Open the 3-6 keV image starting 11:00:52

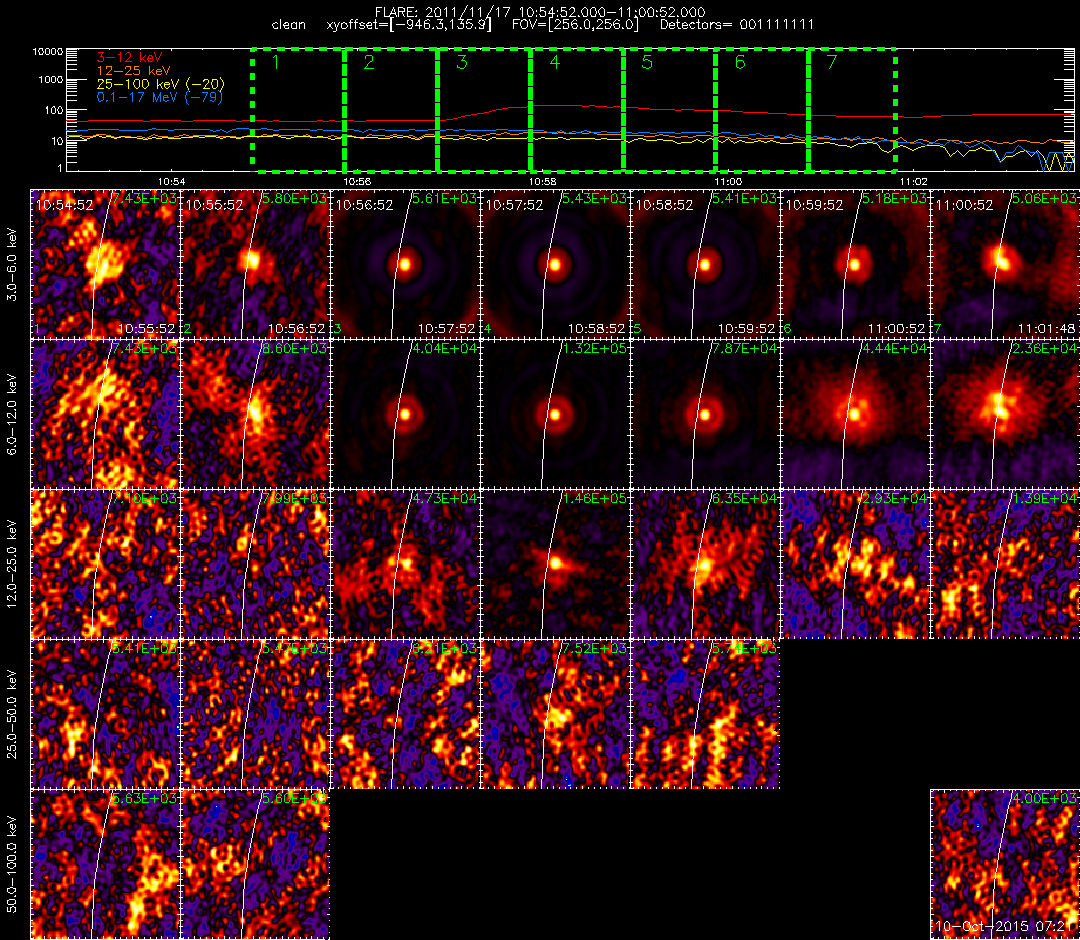point(1005,264)
